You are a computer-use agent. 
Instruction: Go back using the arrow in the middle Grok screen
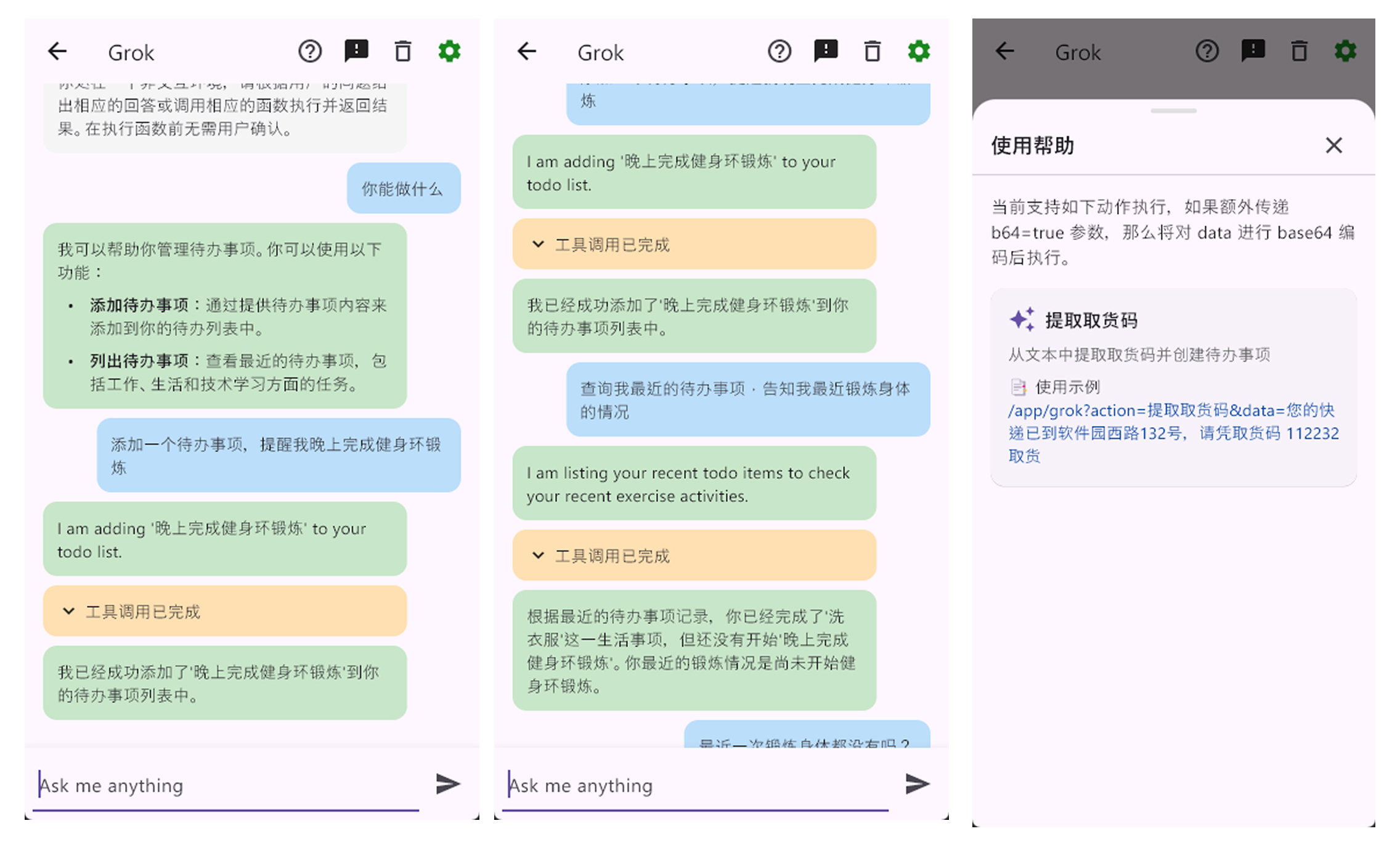527,51
